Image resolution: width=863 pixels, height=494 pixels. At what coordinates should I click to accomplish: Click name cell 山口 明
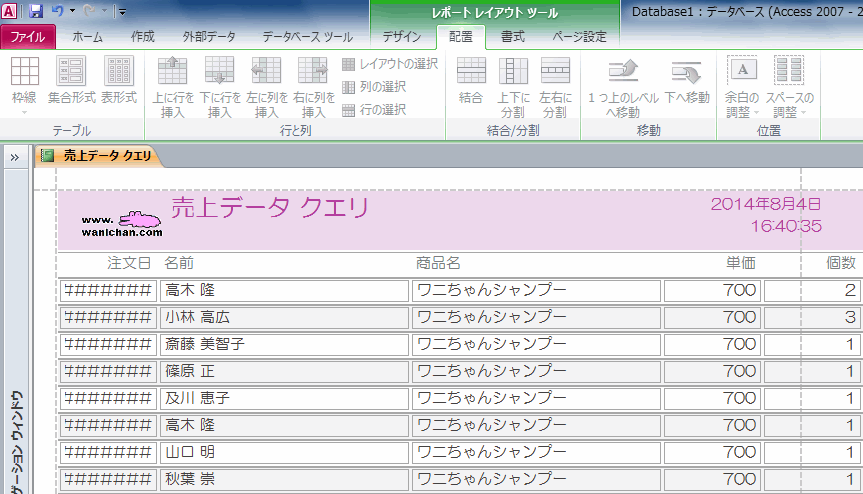(284, 452)
